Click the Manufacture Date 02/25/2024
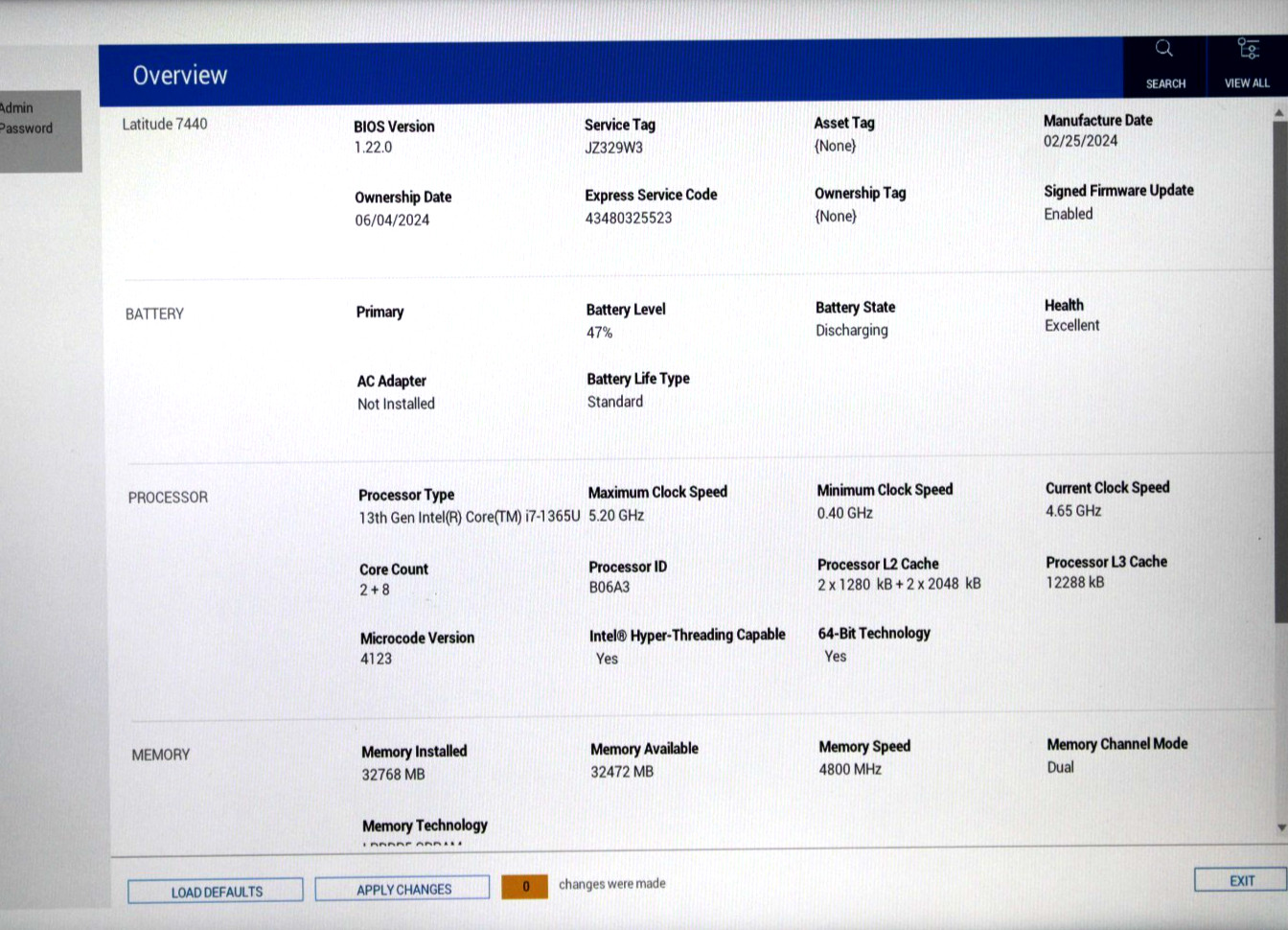The height and width of the screenshot is (930, 1288). point(1080,141)
